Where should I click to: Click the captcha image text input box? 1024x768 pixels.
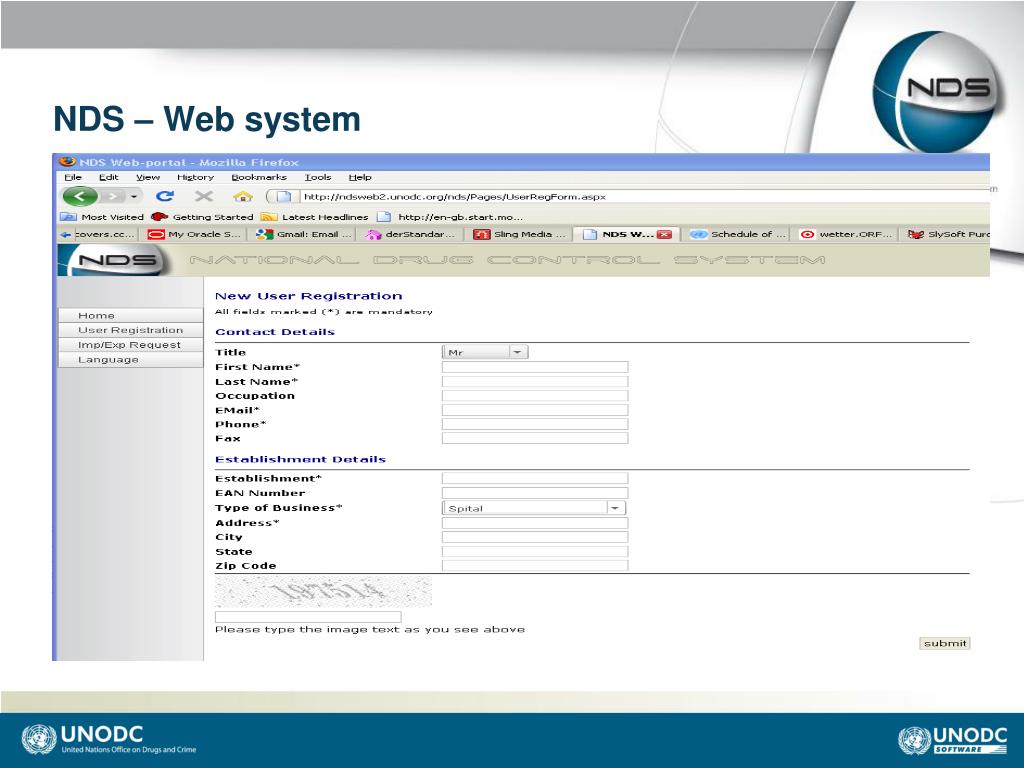pyautogui.click(x=308, y=616)
